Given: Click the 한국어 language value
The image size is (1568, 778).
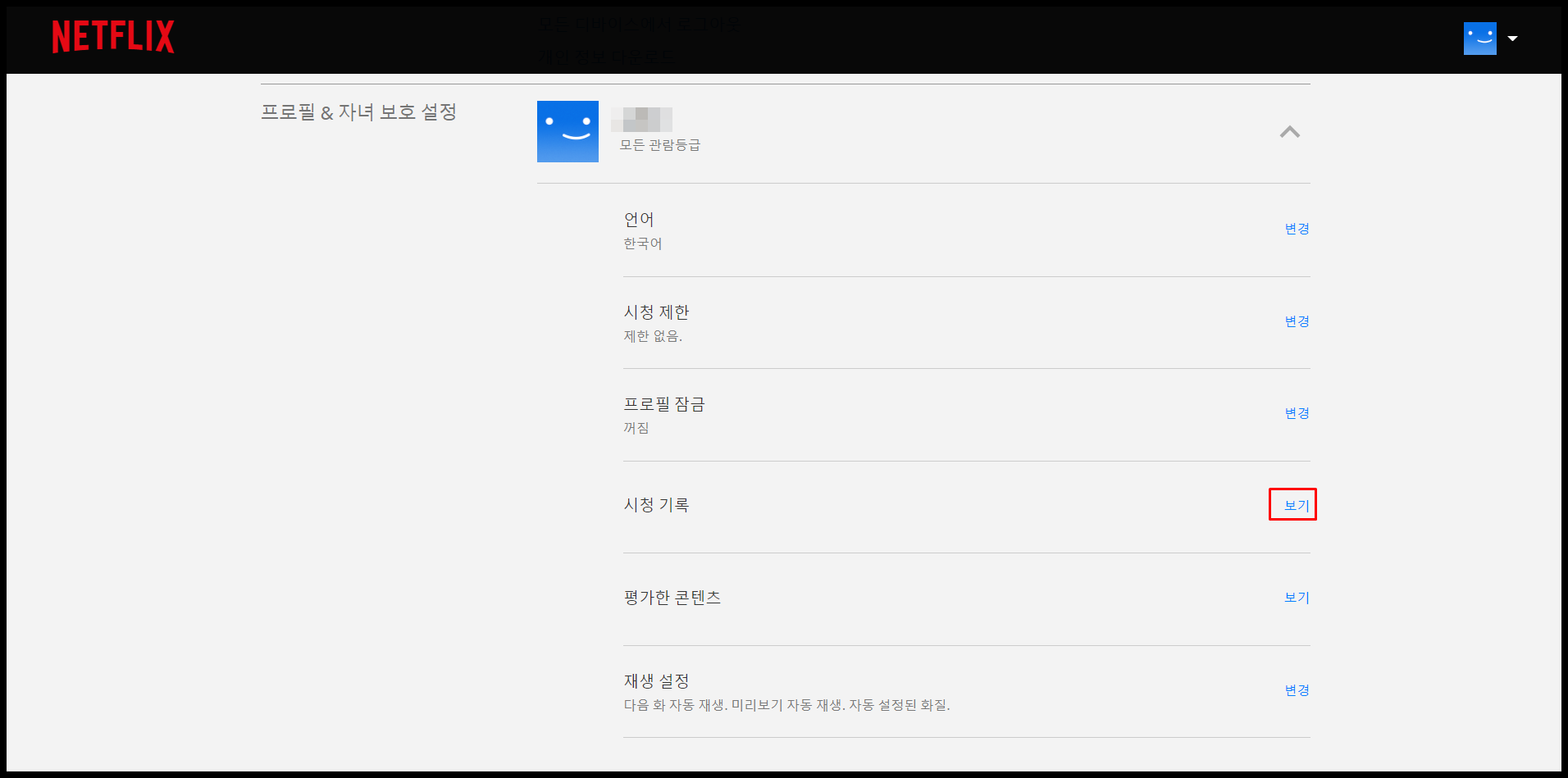Looking at the screenshot, I should click(x=642, y=243).
